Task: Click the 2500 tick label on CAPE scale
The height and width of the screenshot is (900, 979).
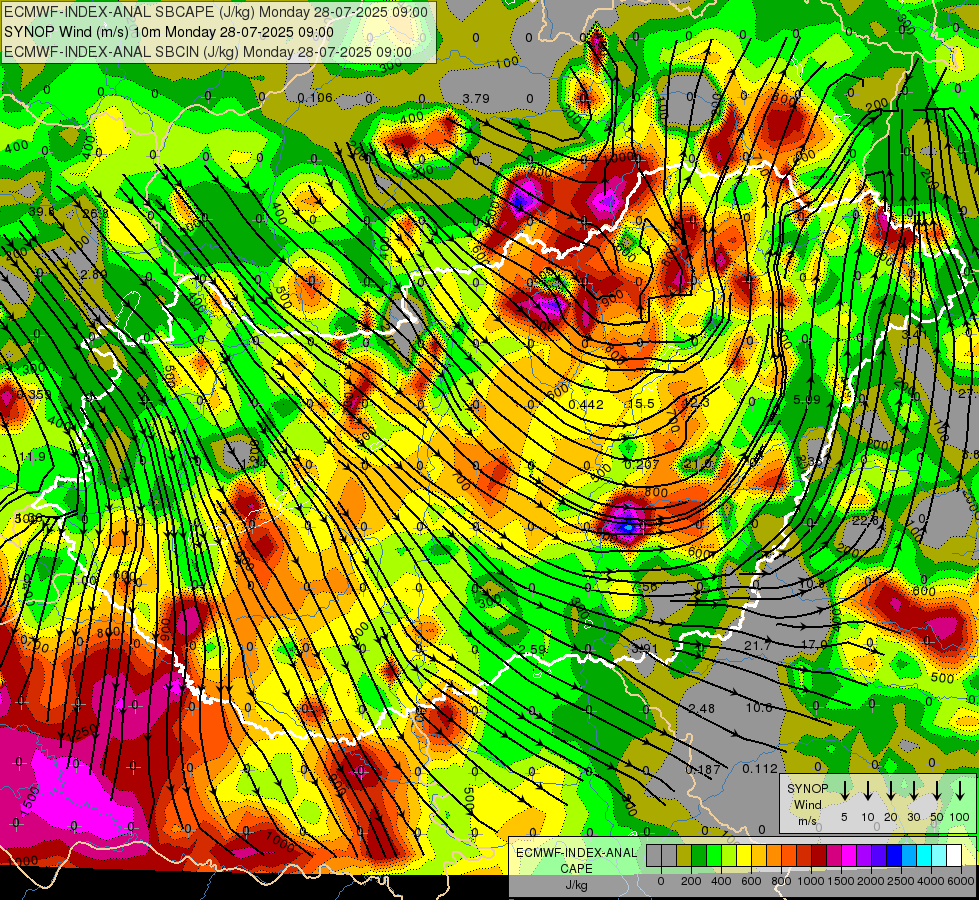Action: point(901,881)
